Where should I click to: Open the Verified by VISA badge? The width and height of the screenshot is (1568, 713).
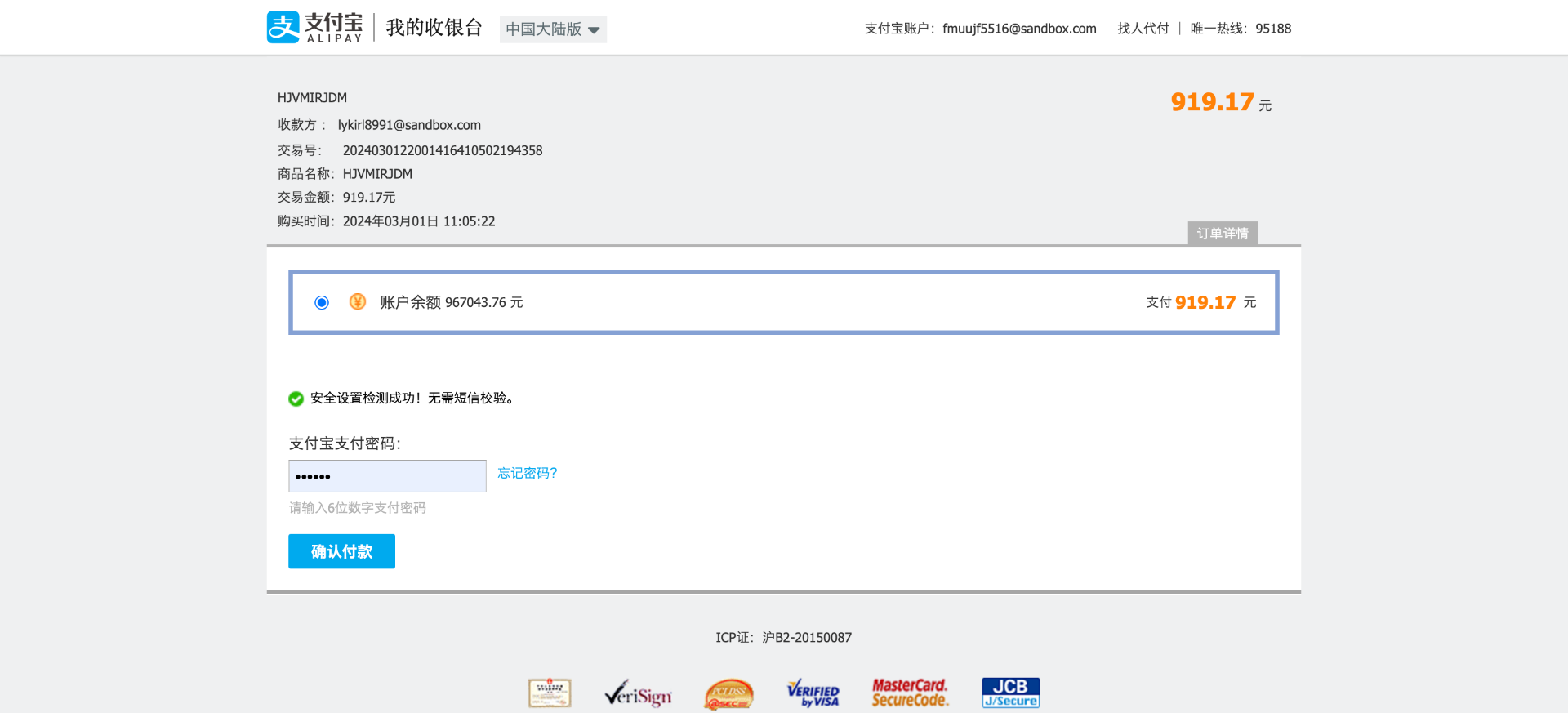[813, 693]
